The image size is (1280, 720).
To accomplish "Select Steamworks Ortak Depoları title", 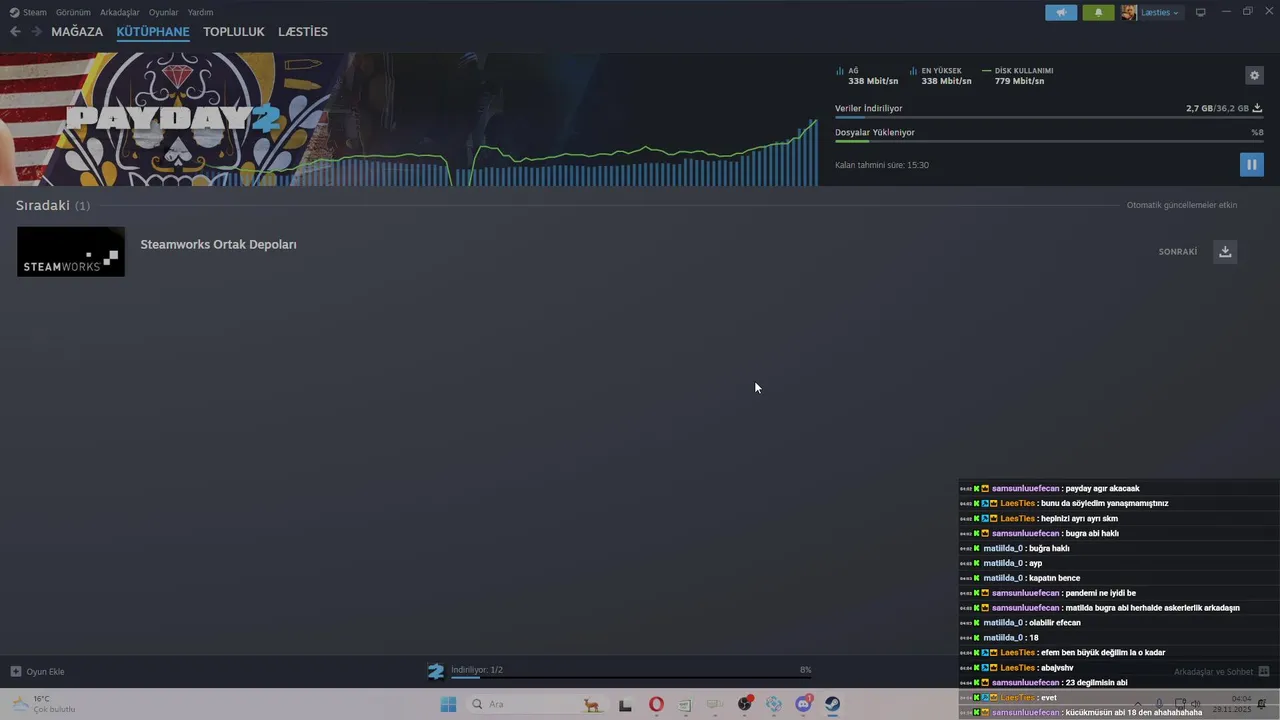I will tap(218, 244).
